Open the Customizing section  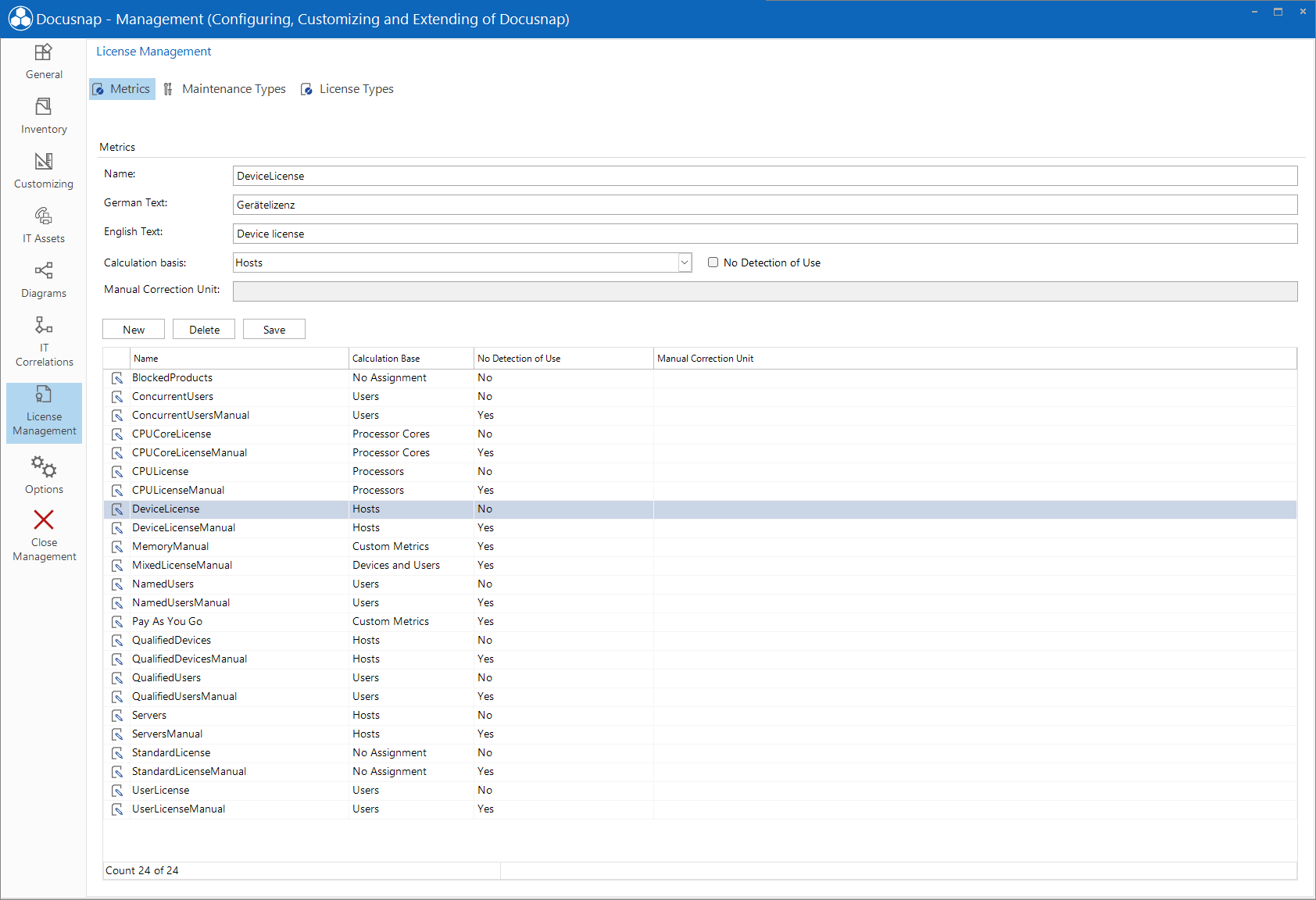point(44,171)
